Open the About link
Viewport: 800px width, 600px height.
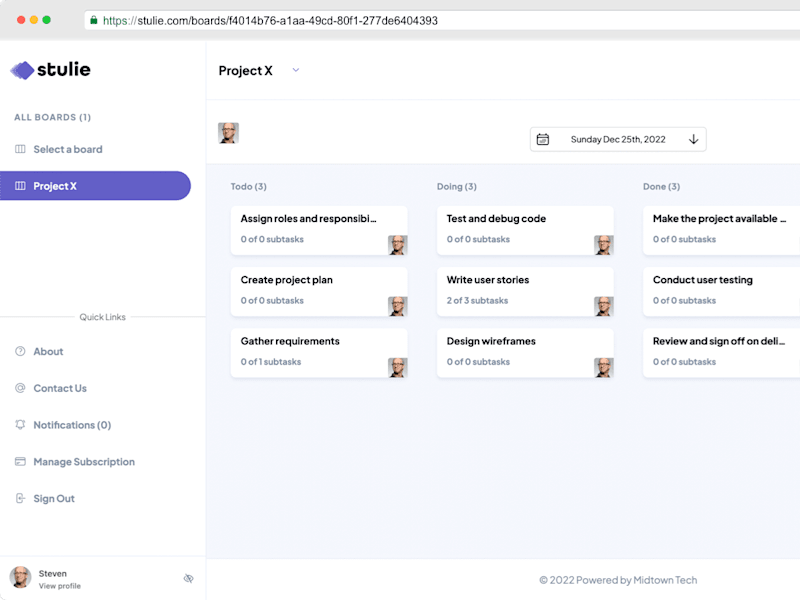48,351
